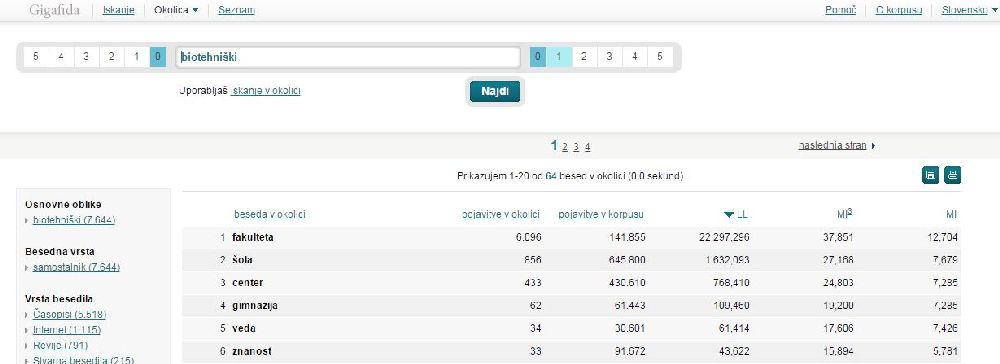1000x364 pixels.
Task: Go to results page 4
Action: (x=587, y=147)
